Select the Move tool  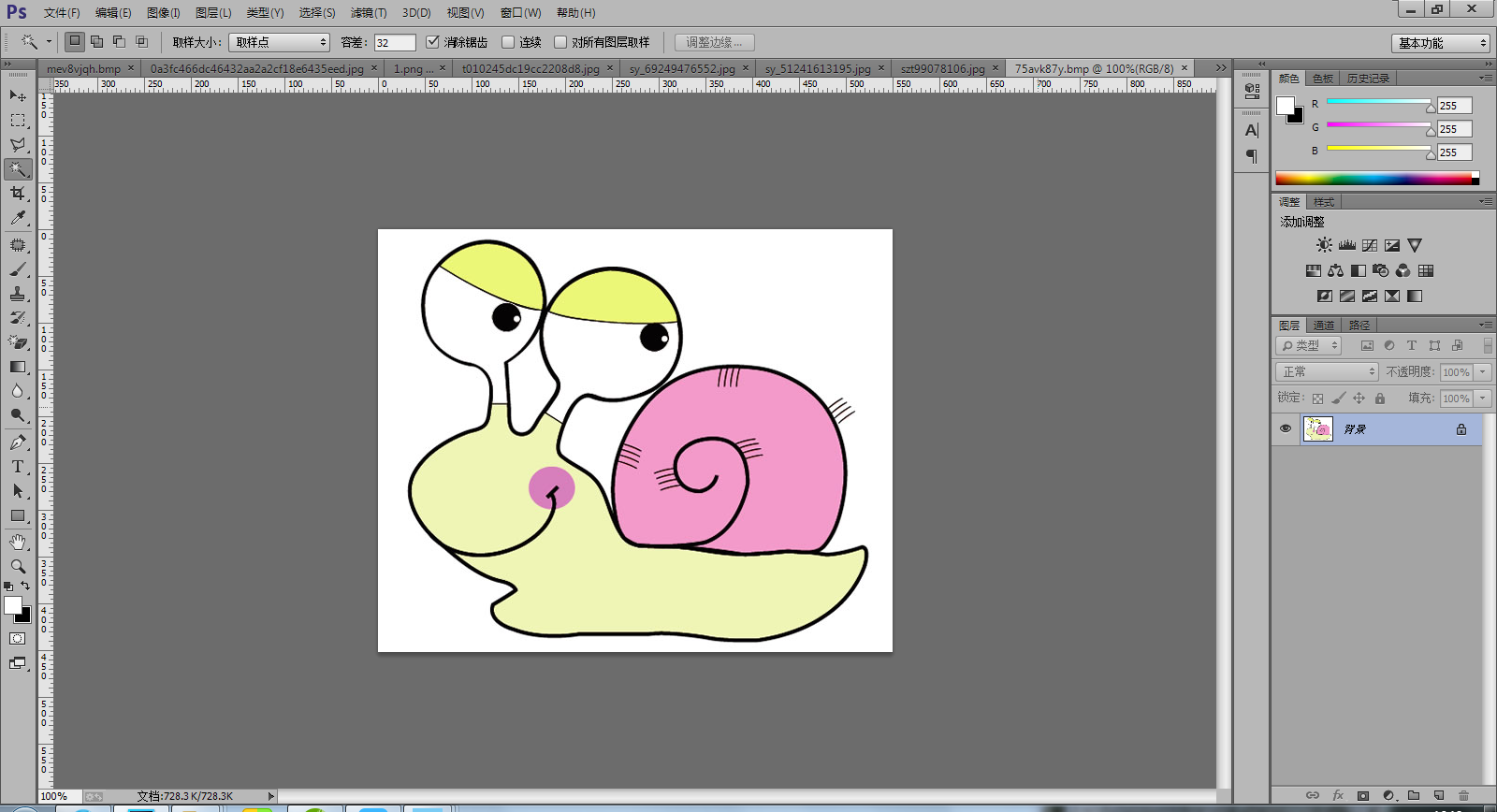pyautogui.click(x=18, y=95)
